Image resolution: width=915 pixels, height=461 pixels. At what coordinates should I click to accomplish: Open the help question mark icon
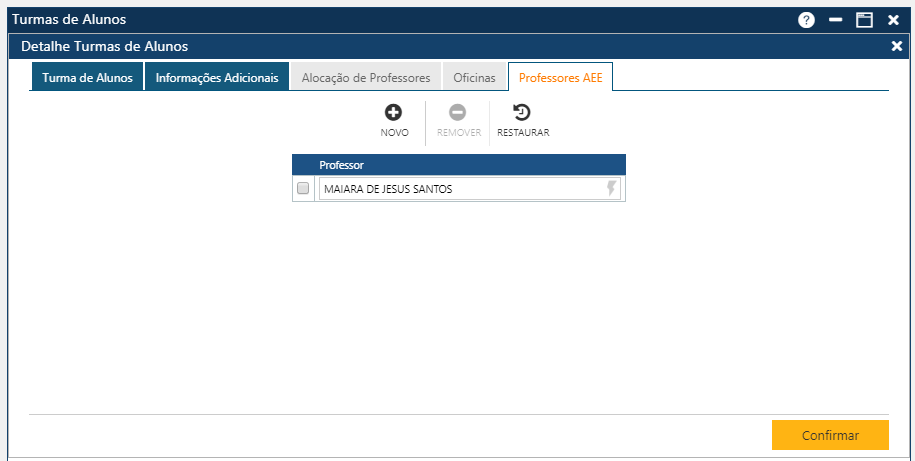coord(806,20)
